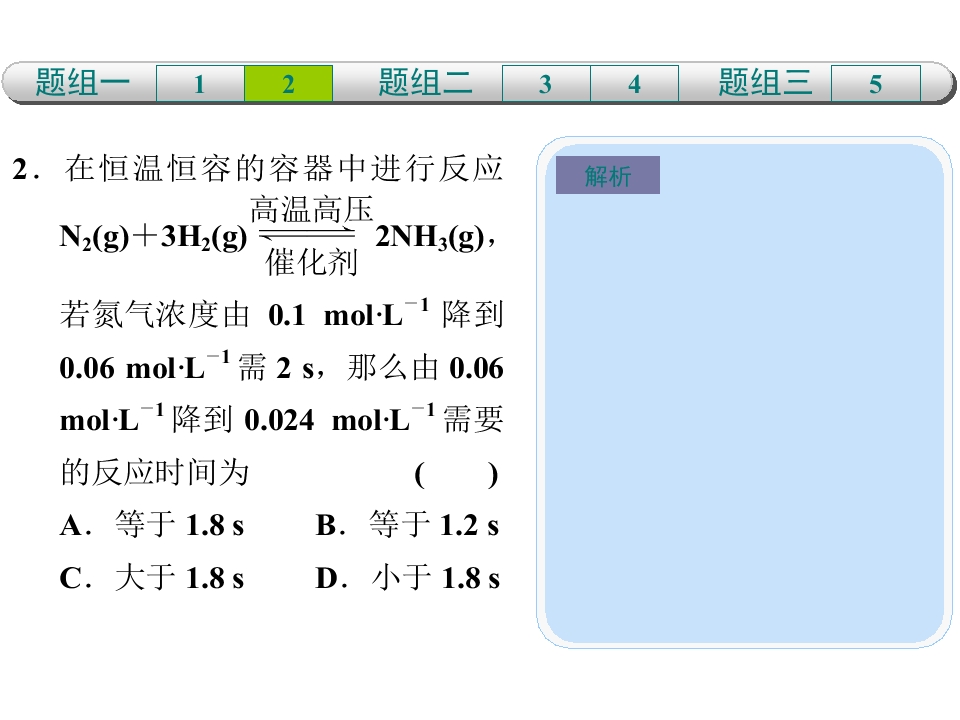
Task: Click the 2NH₃(g) product formula
Action: coord(430,236)
